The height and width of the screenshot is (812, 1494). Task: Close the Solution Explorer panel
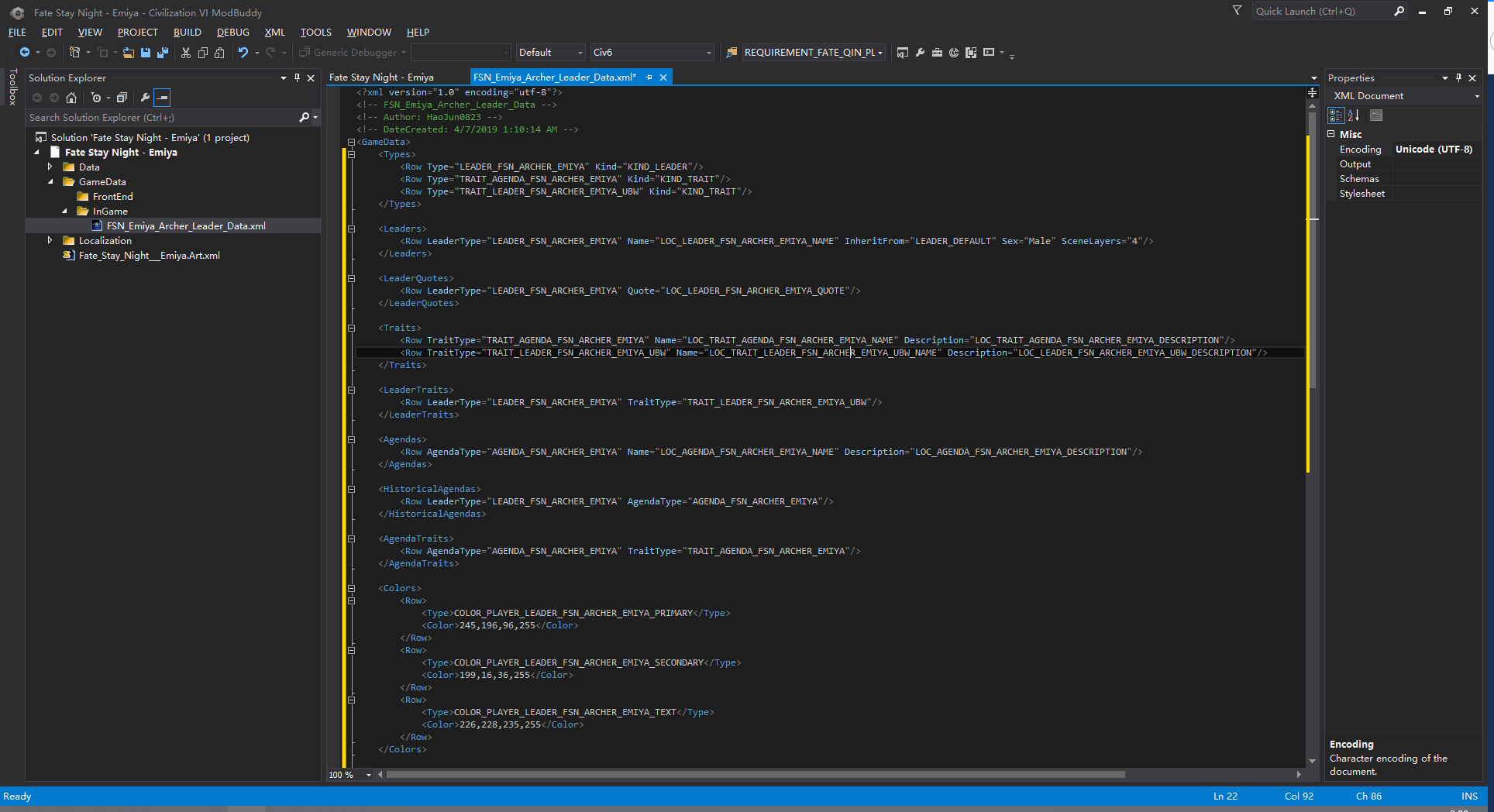point(311,78)
